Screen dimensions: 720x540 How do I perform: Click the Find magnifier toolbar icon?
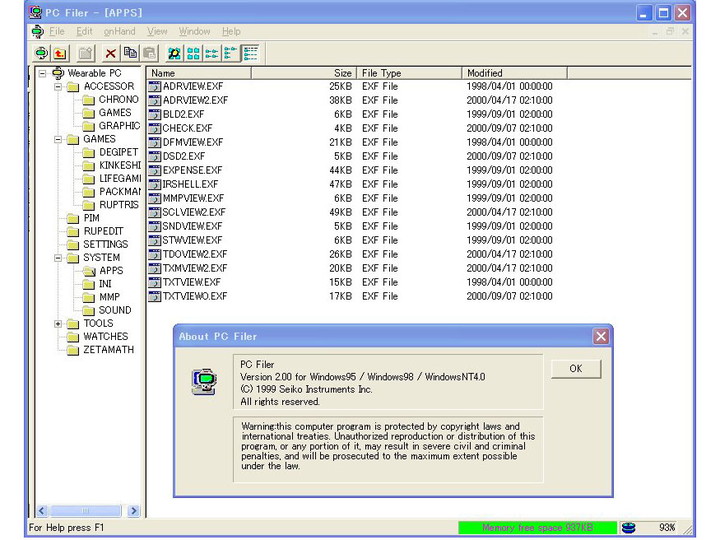coord(174,53)
